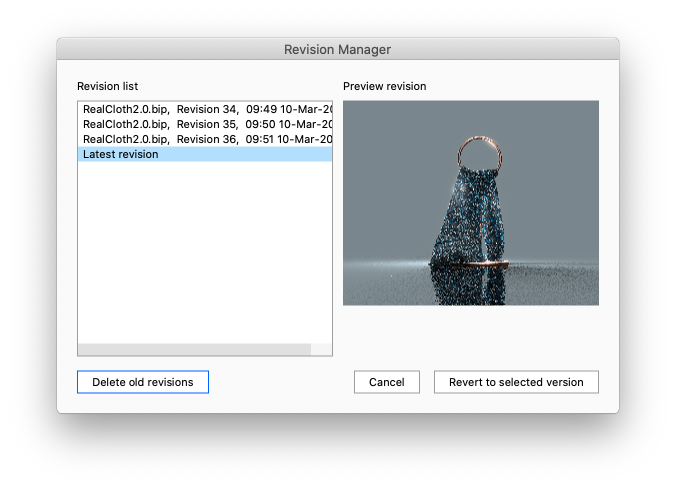Click the 'Preview revision' label
This screenshot has width=675, height=489.
tap(384, 87)
